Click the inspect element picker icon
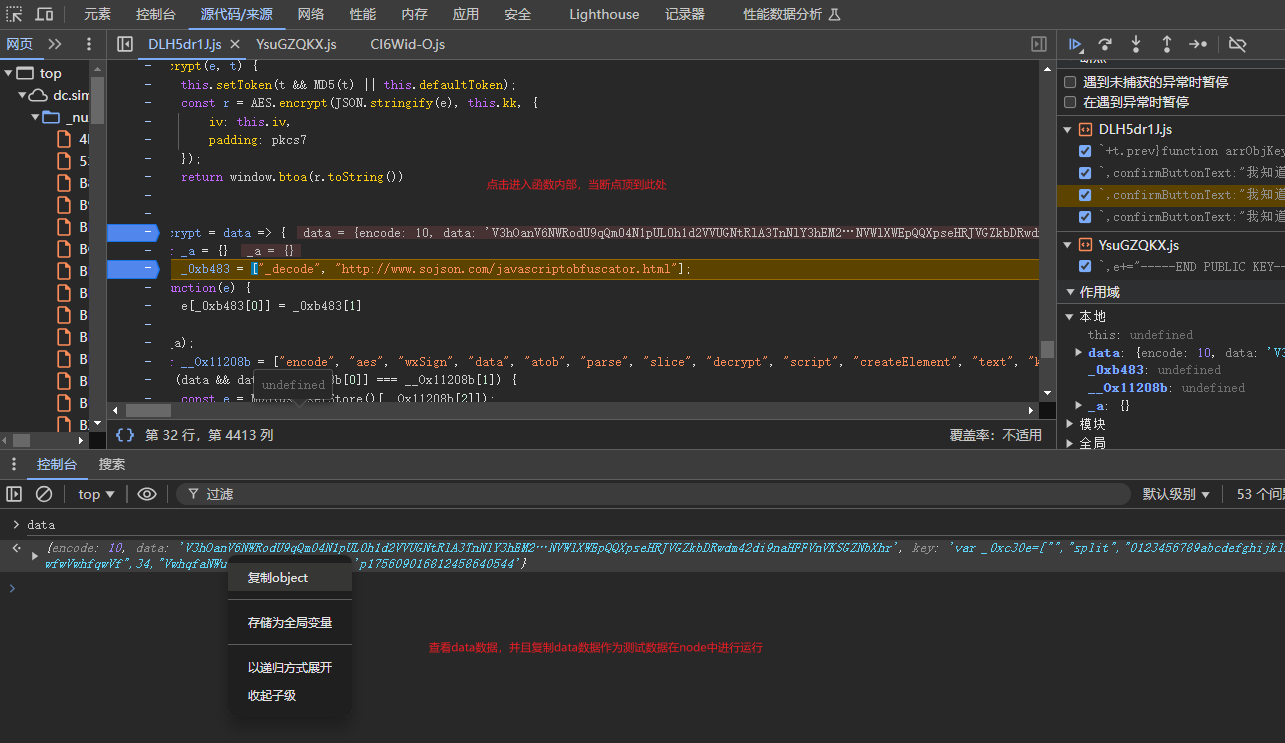 pos(15,14)
